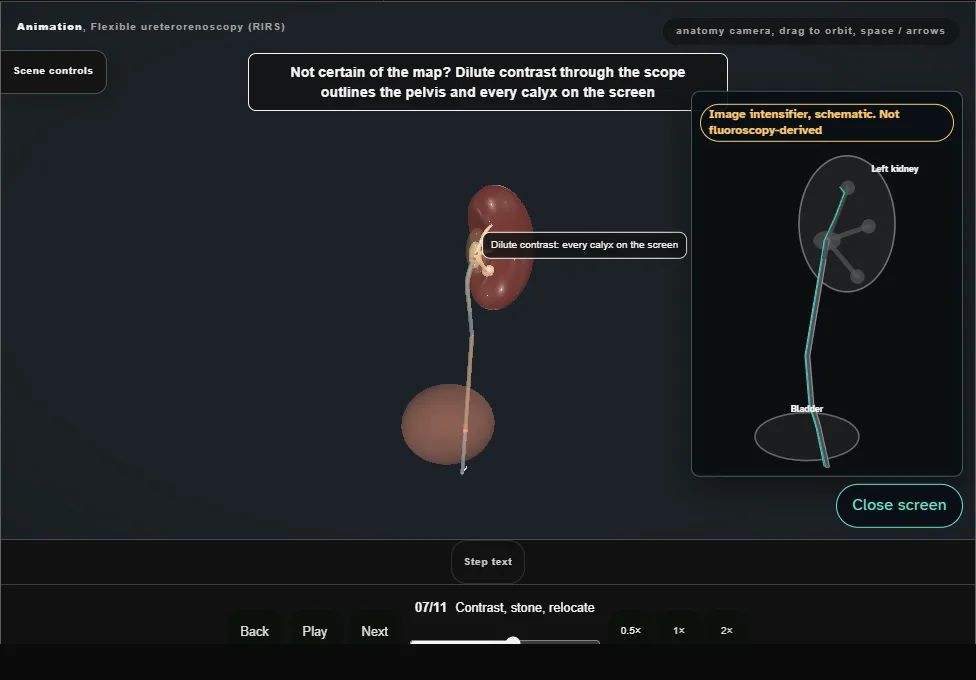The width and height of the screenshot is (976, 680).
Task: Click the 'Bladder' label in intensifier screen
Action: click(x=807, y=409)
